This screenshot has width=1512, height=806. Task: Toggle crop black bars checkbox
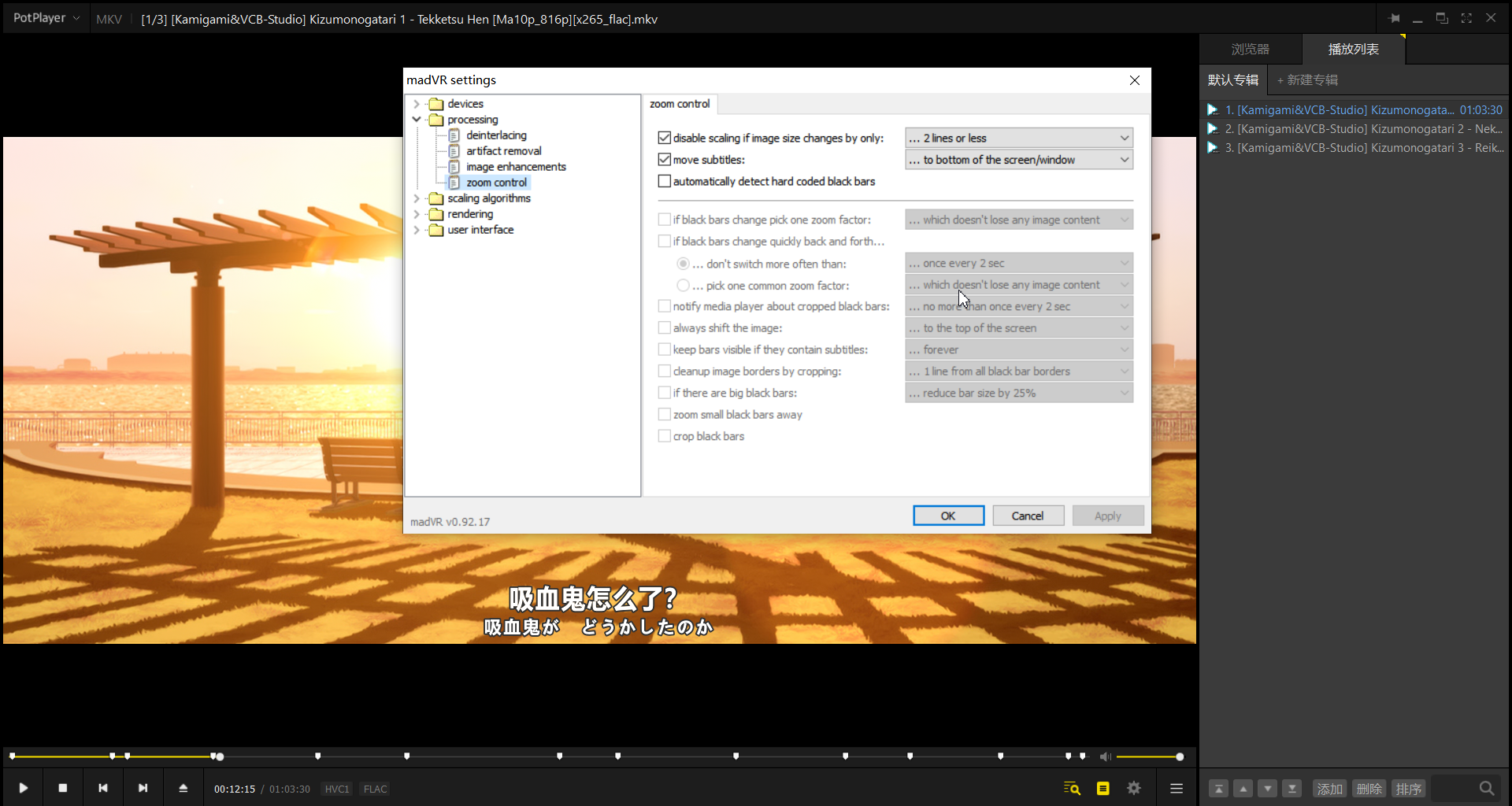665,436
